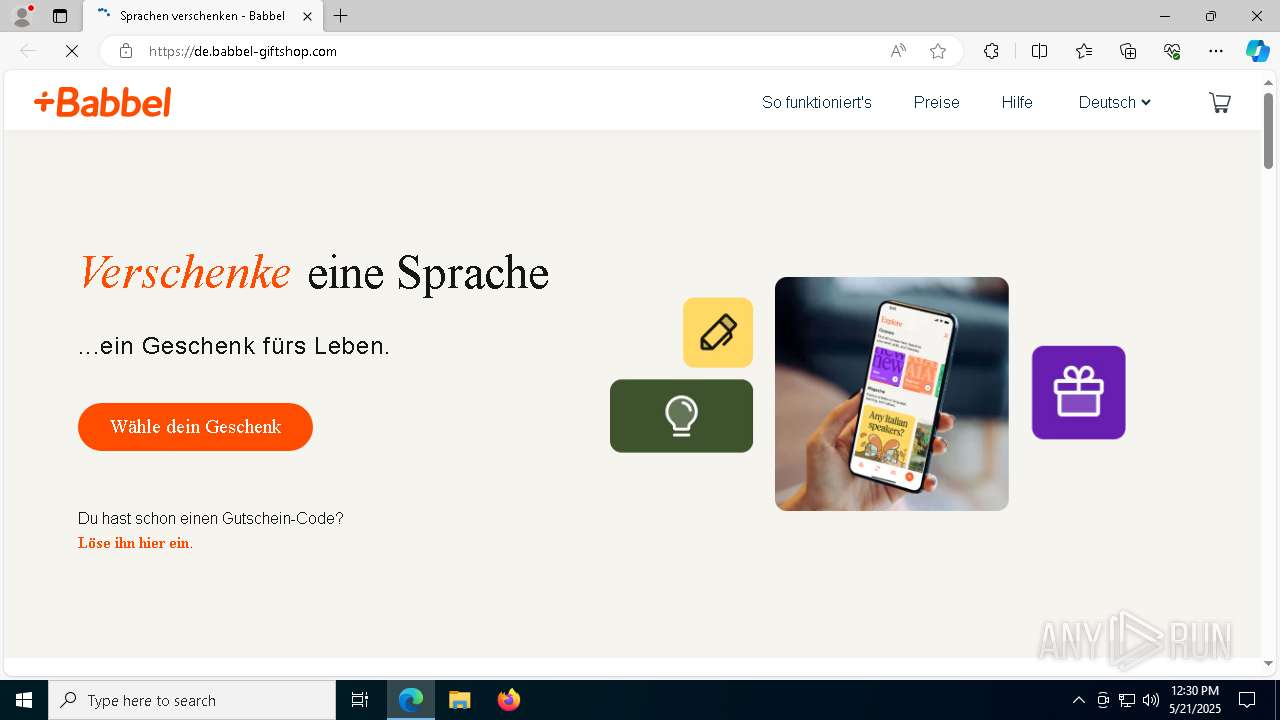Open Task View on the taskbar
The image size is (1280, 720).
tap(360, 700)
